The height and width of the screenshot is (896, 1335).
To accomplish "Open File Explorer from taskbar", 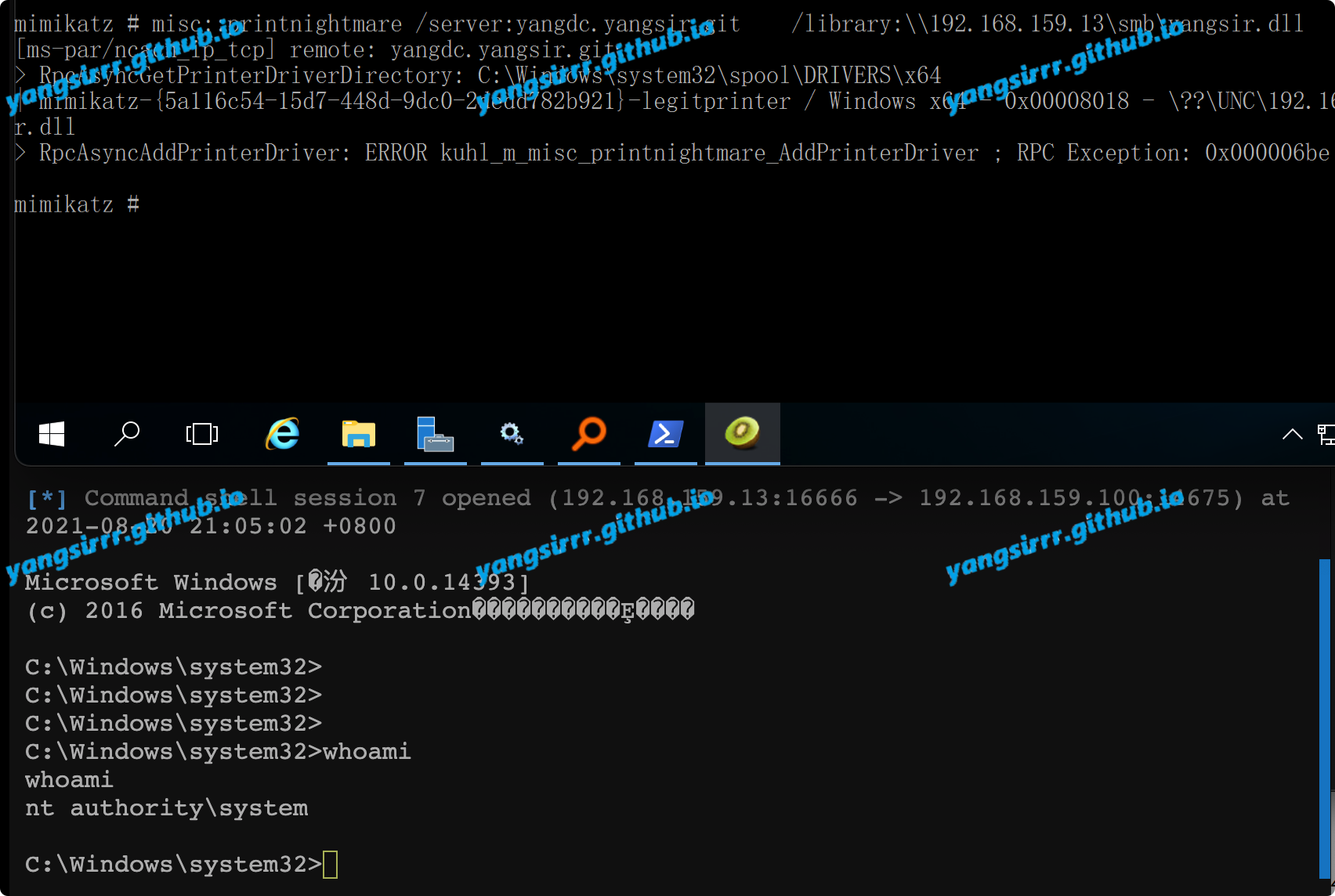I will (359, 434).
